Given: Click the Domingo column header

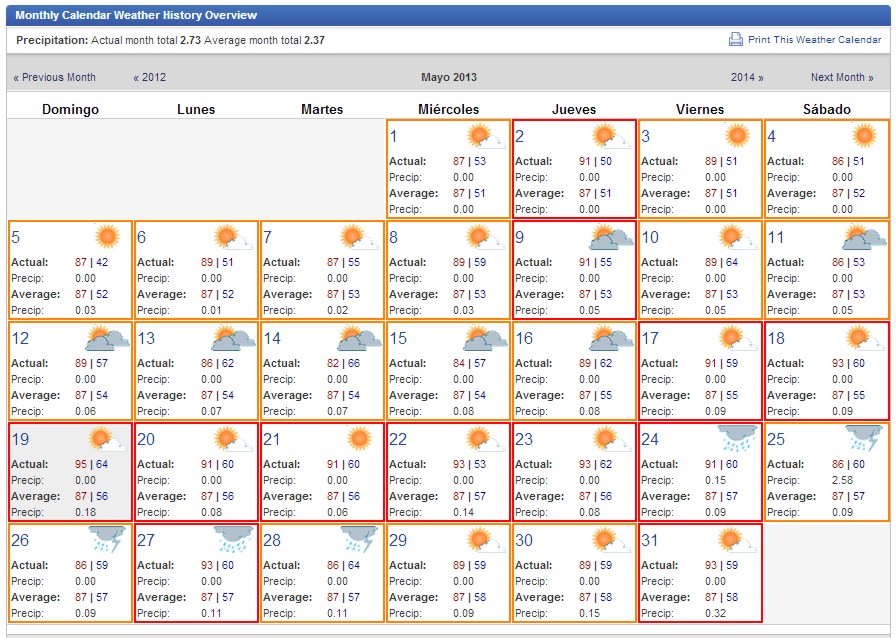Looking at the screenshot, I should point(70,109).
